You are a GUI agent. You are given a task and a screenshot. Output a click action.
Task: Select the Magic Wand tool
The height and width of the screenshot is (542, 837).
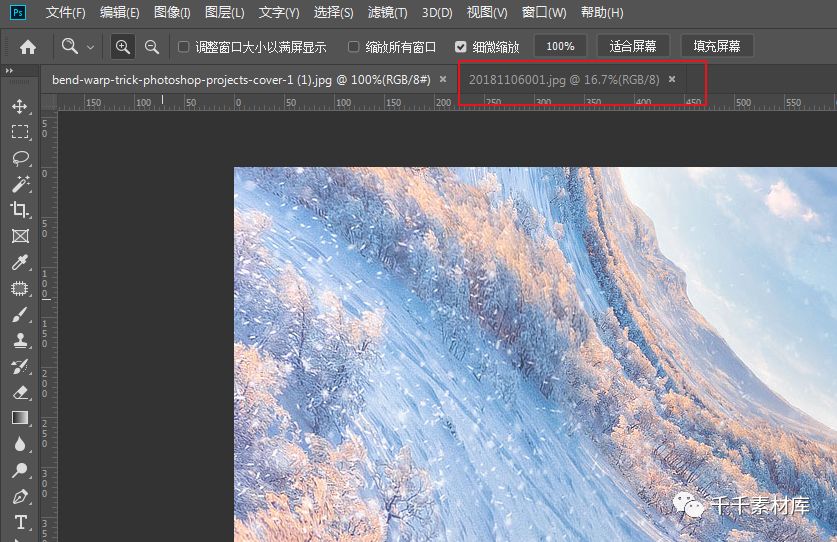20,184
